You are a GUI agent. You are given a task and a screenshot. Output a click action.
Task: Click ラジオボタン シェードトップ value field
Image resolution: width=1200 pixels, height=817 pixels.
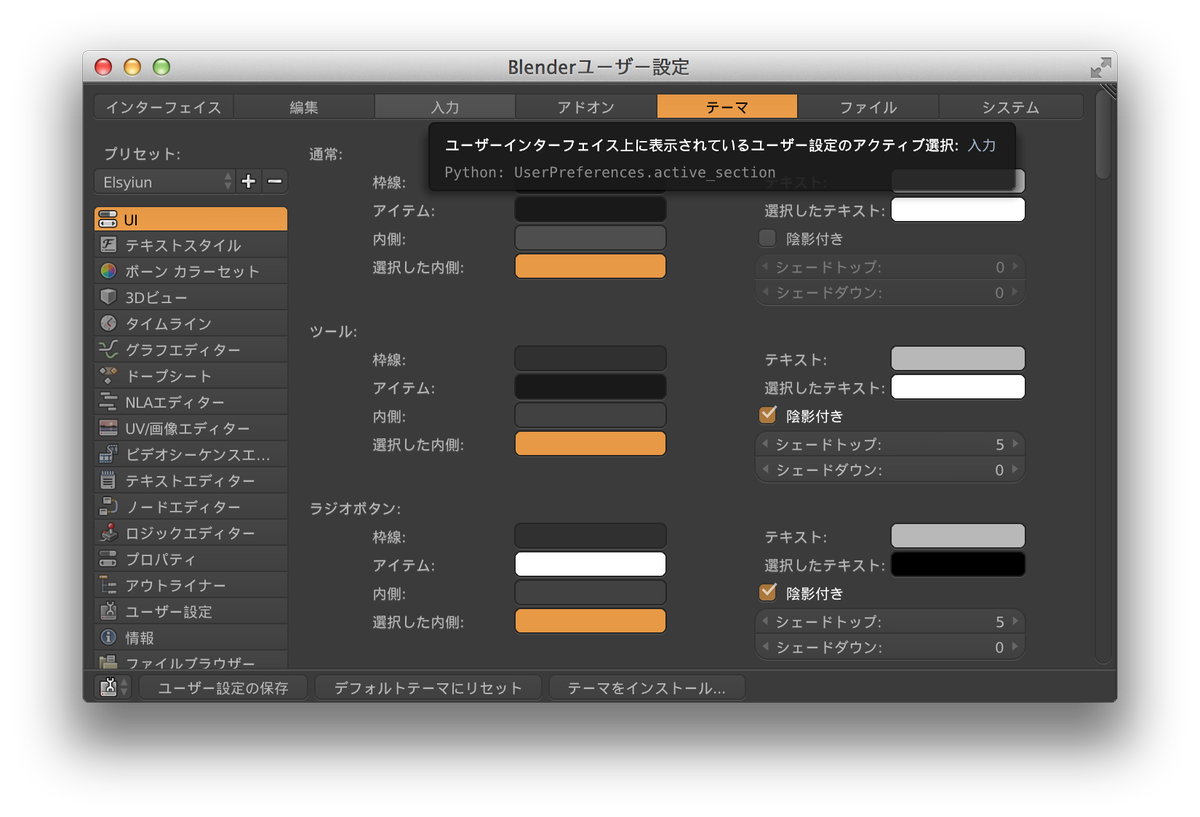[890, 622]
